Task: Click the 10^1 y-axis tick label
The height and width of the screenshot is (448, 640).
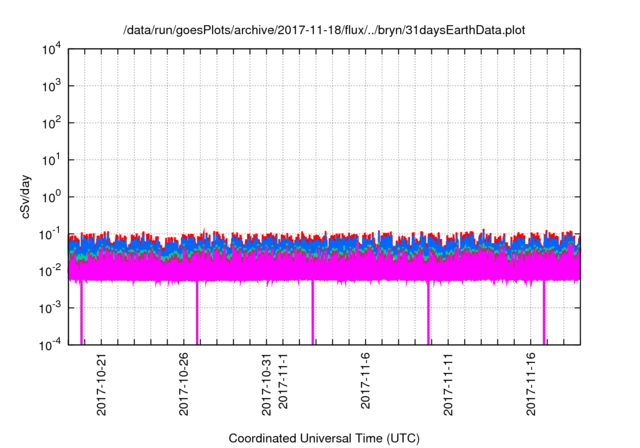Action: coord(51,161)
